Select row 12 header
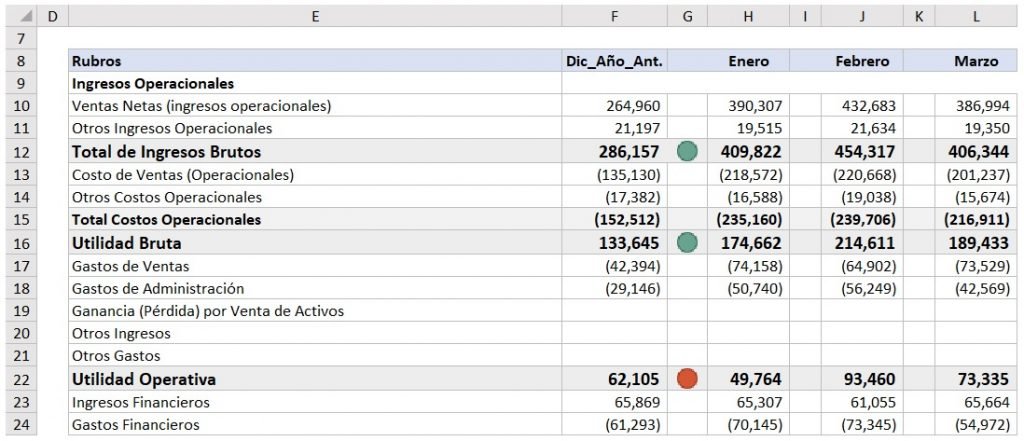This screenshot has height=441, width=1024. tap(20, 152)
